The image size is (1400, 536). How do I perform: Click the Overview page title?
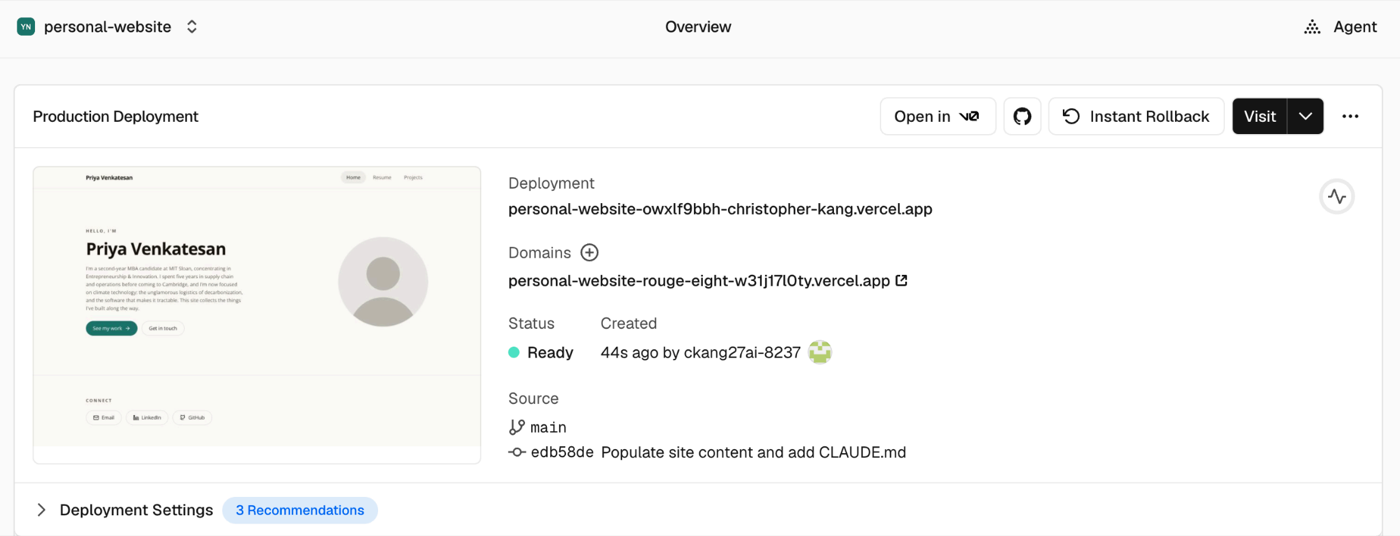698,27
